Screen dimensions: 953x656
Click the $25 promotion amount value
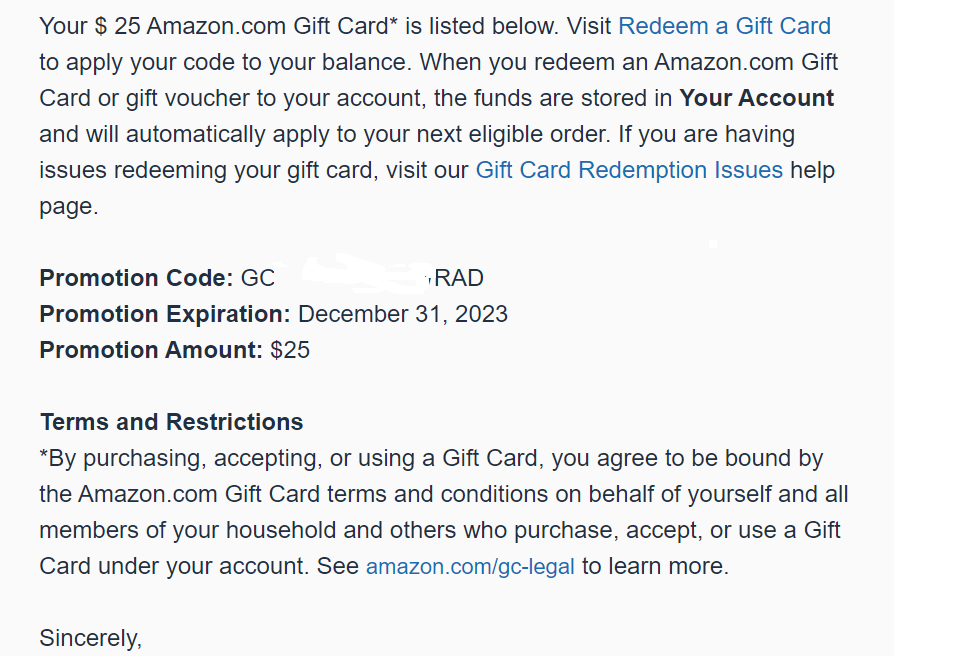pos(290,350)
